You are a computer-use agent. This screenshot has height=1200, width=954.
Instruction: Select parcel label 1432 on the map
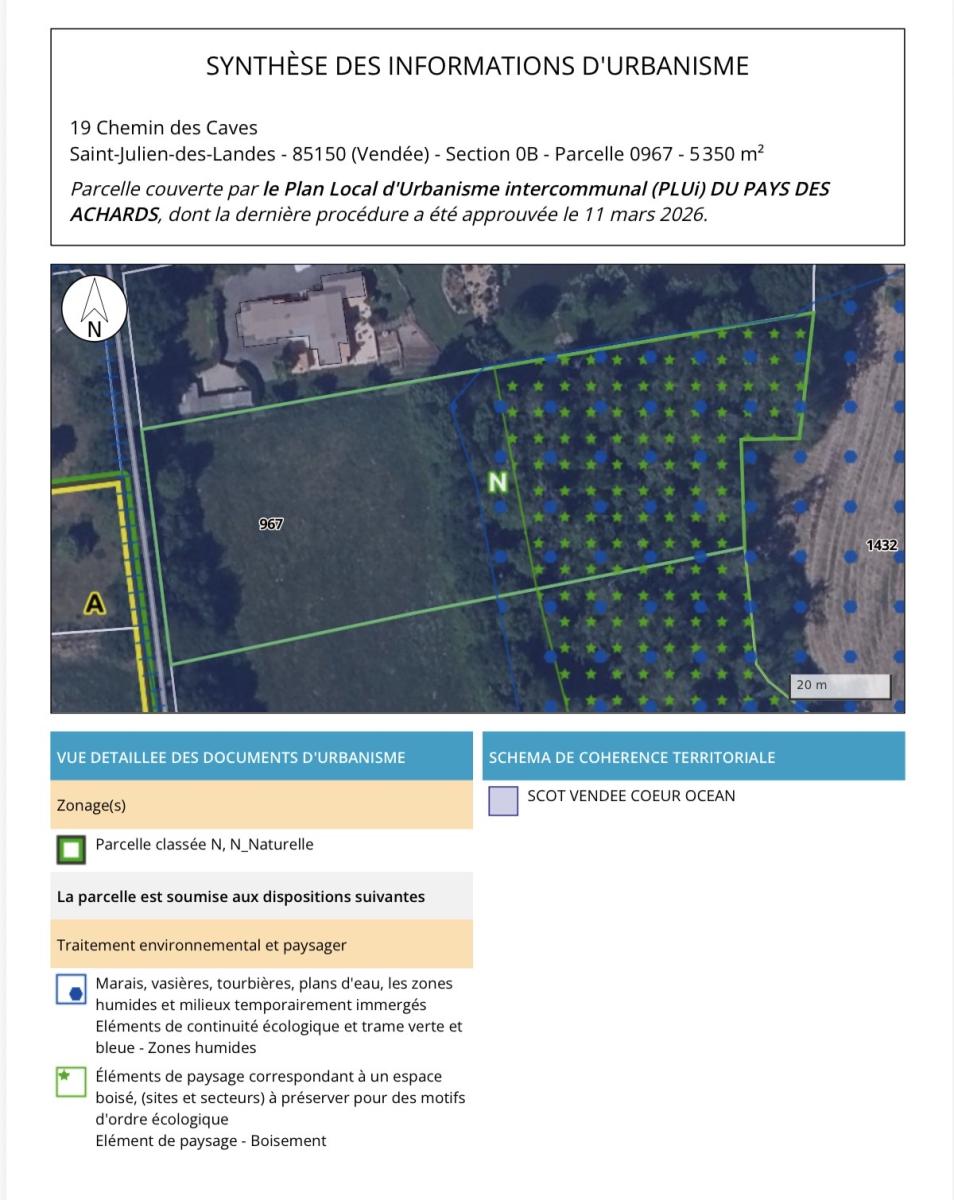click(x=882, y=545)
